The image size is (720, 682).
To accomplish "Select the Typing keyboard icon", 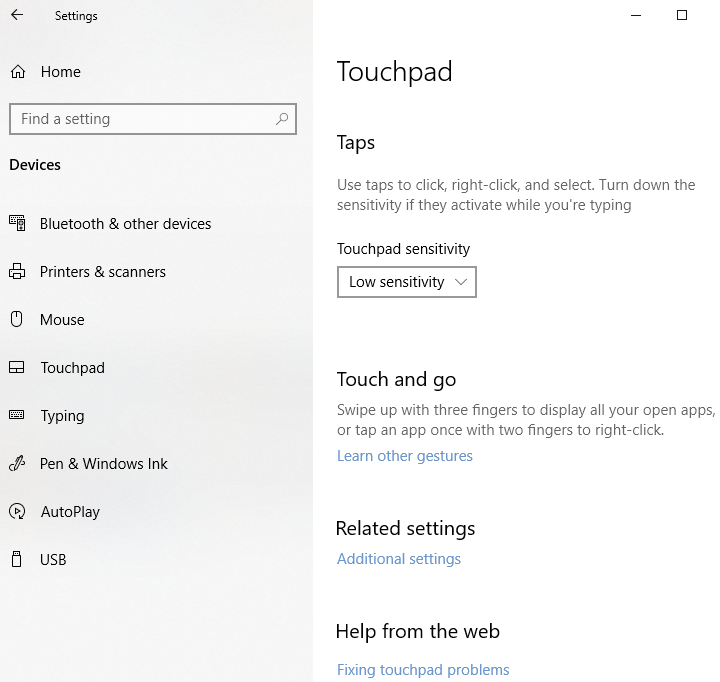I will 17,416.
